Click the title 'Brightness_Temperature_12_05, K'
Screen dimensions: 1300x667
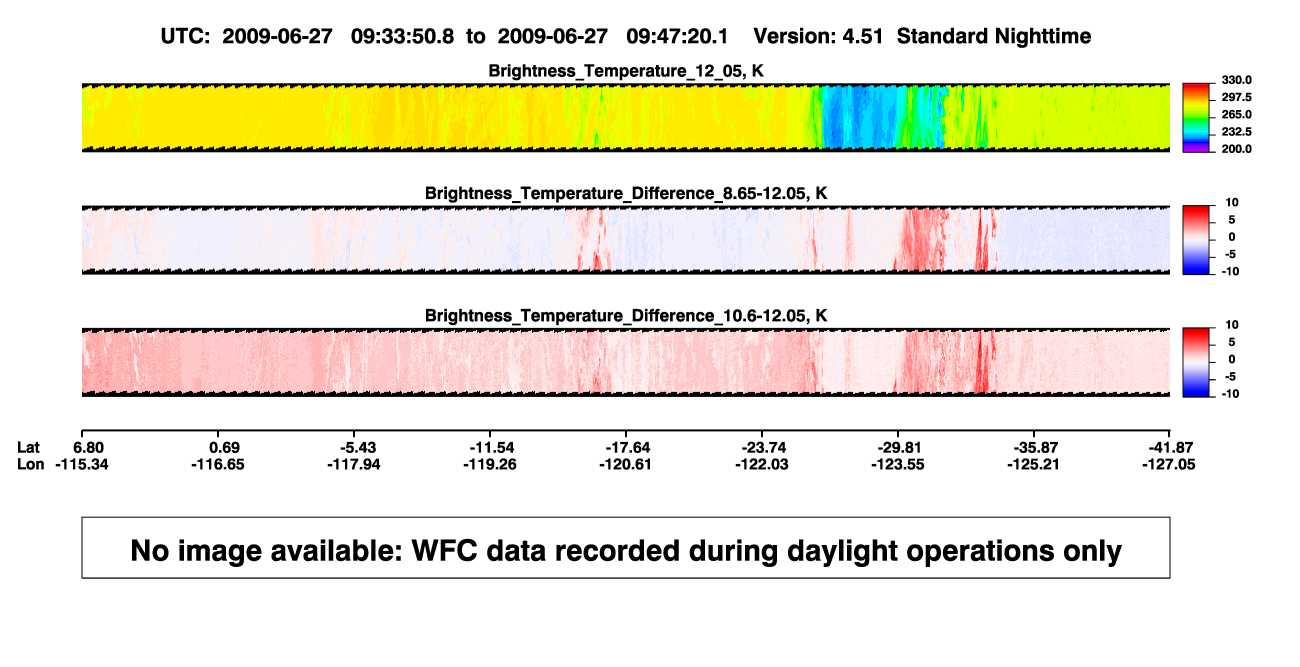coord(626,70)
